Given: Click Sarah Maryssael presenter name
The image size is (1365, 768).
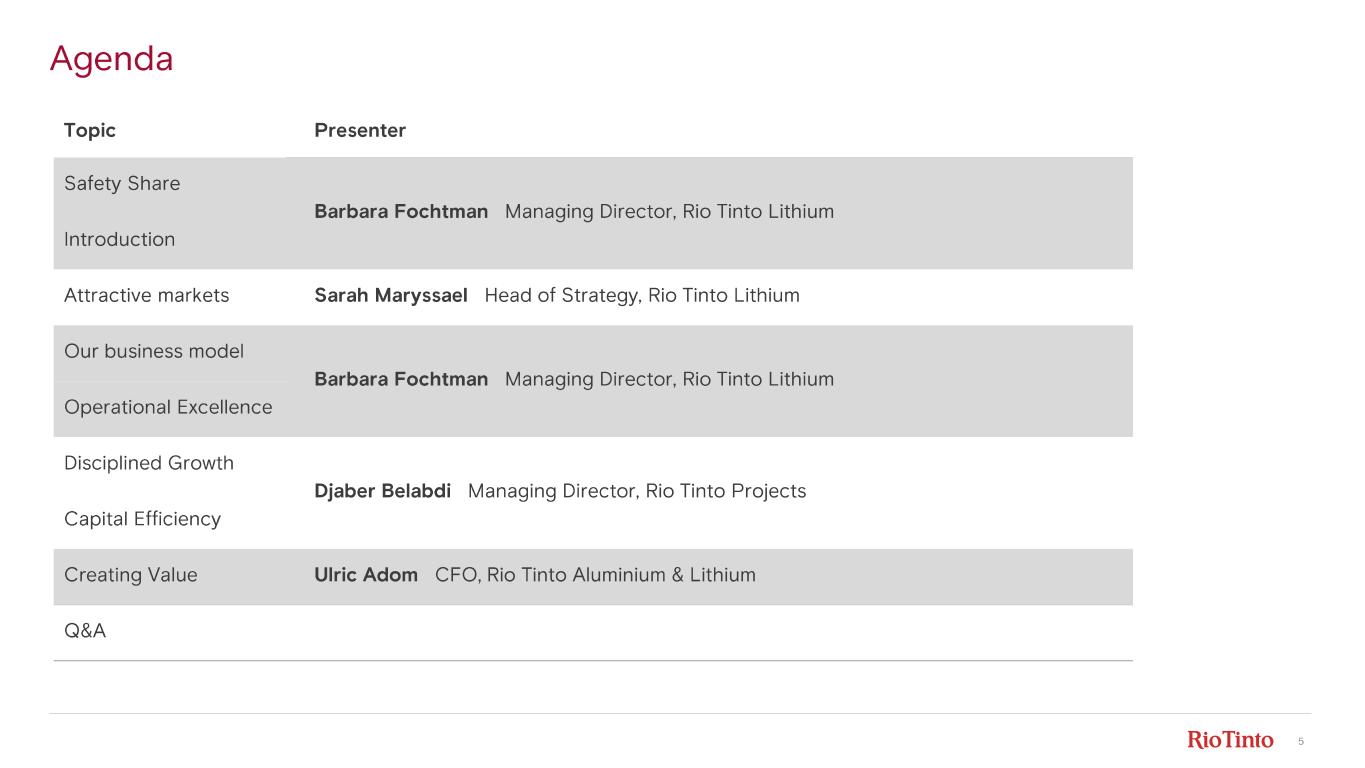Looking at the screenshot, I should point(391,296).
